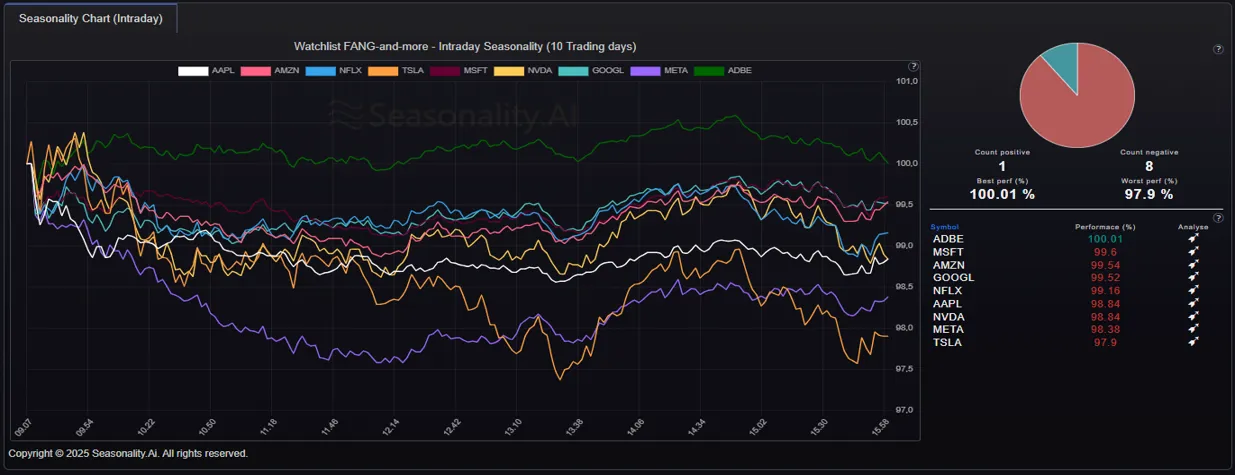Sort table by Symbol column header
The height and width of the screenshot is (475, 1235).
coord(945,227)
